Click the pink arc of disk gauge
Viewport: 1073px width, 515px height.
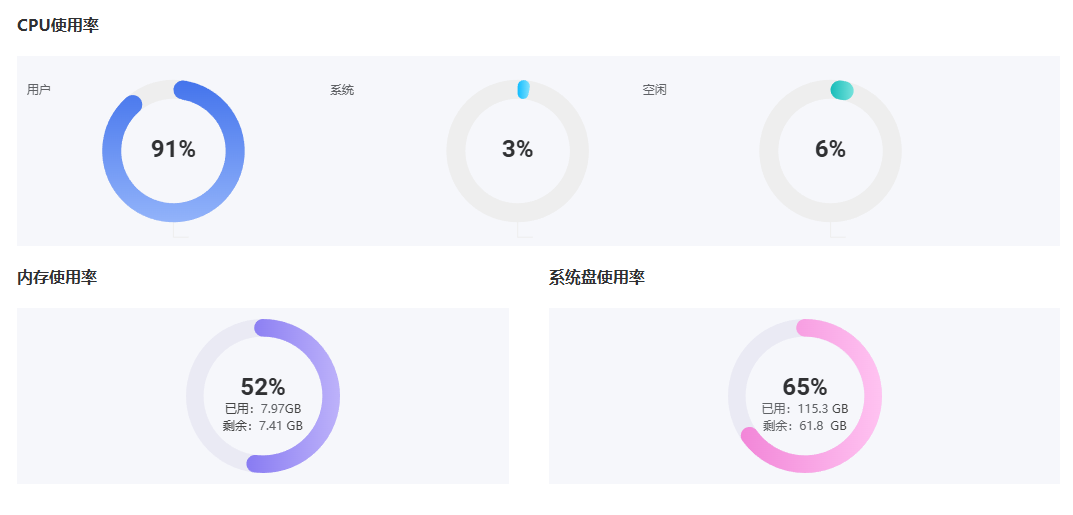[x=872, y=396]
